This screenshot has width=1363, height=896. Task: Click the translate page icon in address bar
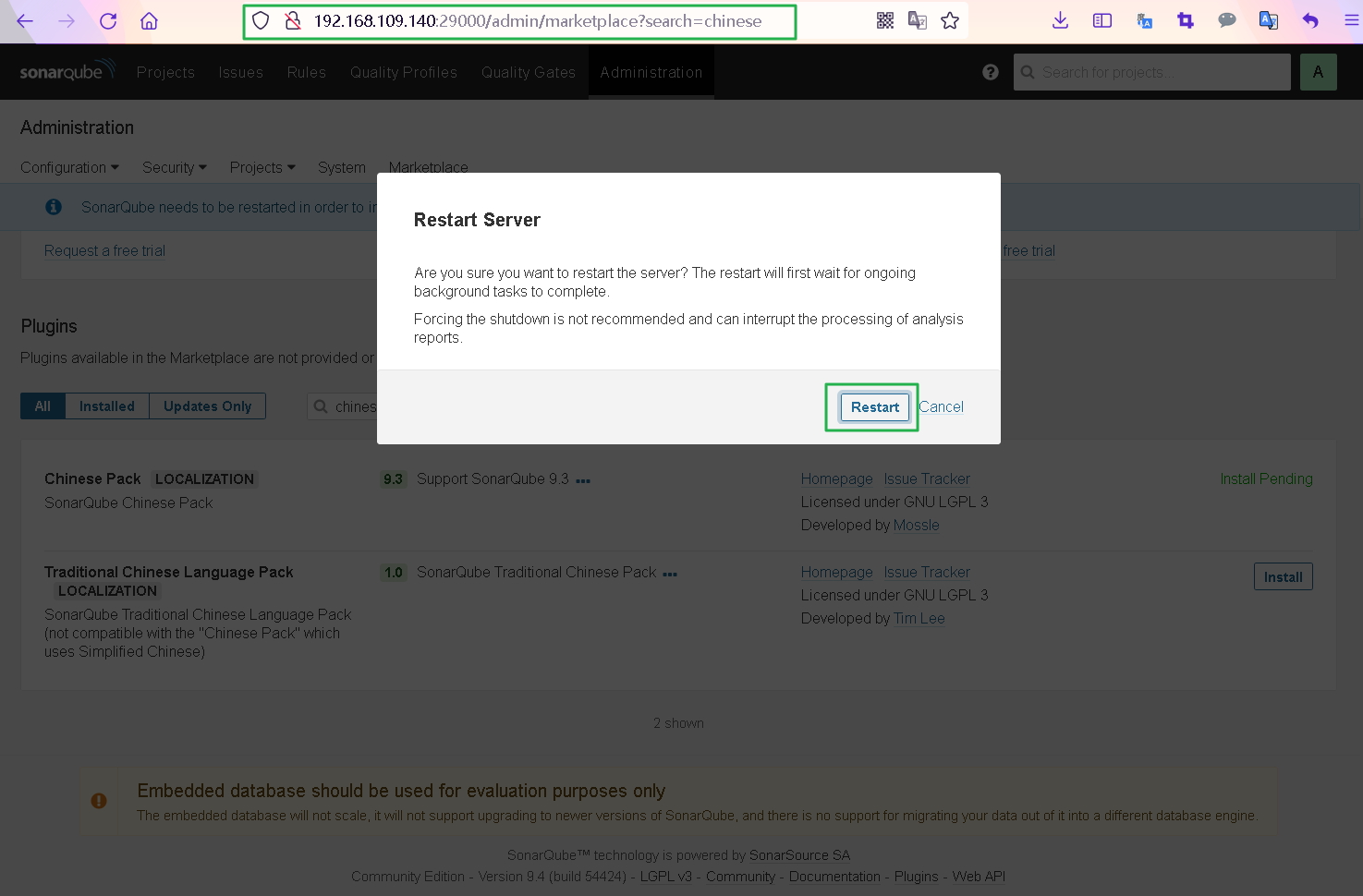pos(918,20)
